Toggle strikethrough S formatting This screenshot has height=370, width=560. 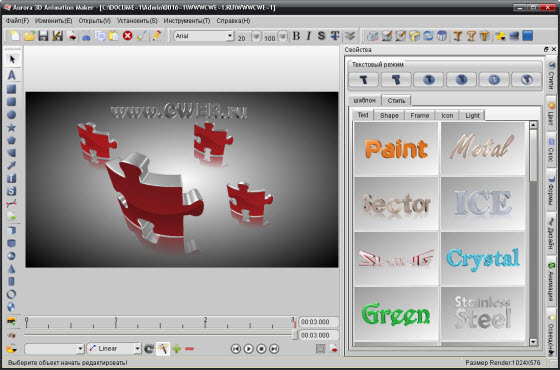tap(321, 36)
